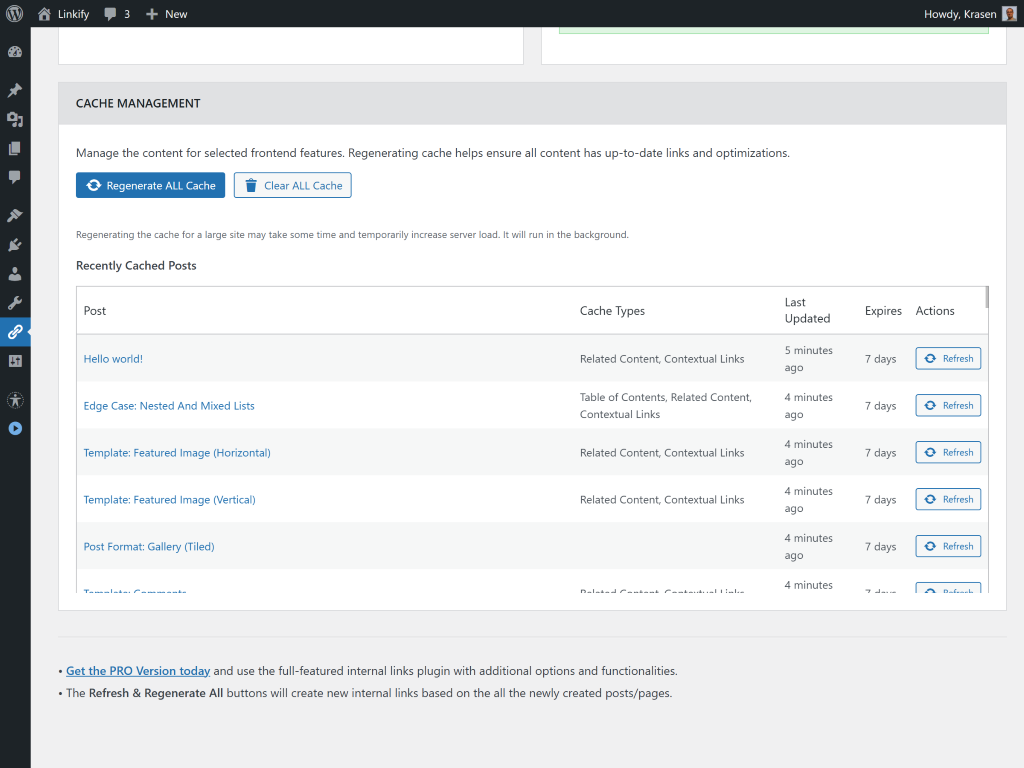The width and height of the screenshot is (1024, 768).
Task: Open the New item menu in admin bar
Action: point(166,13)
